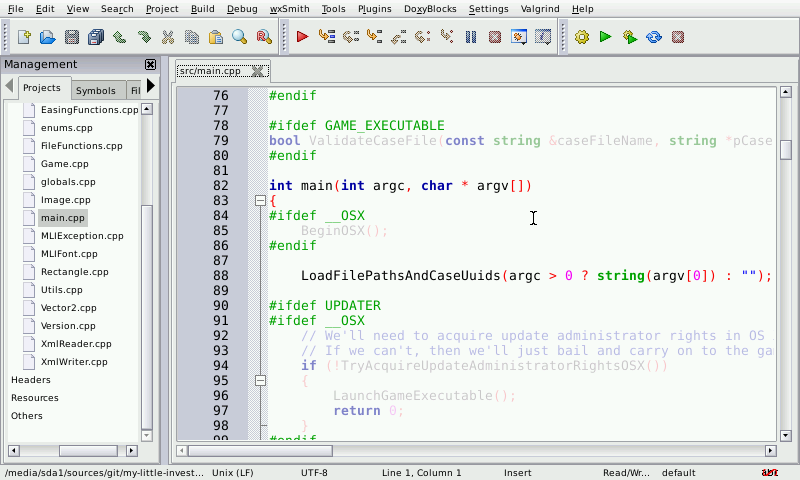800x480 pixels.
Task: Click the editor horizontal scrollbar thumb
Action: [260, 451]
